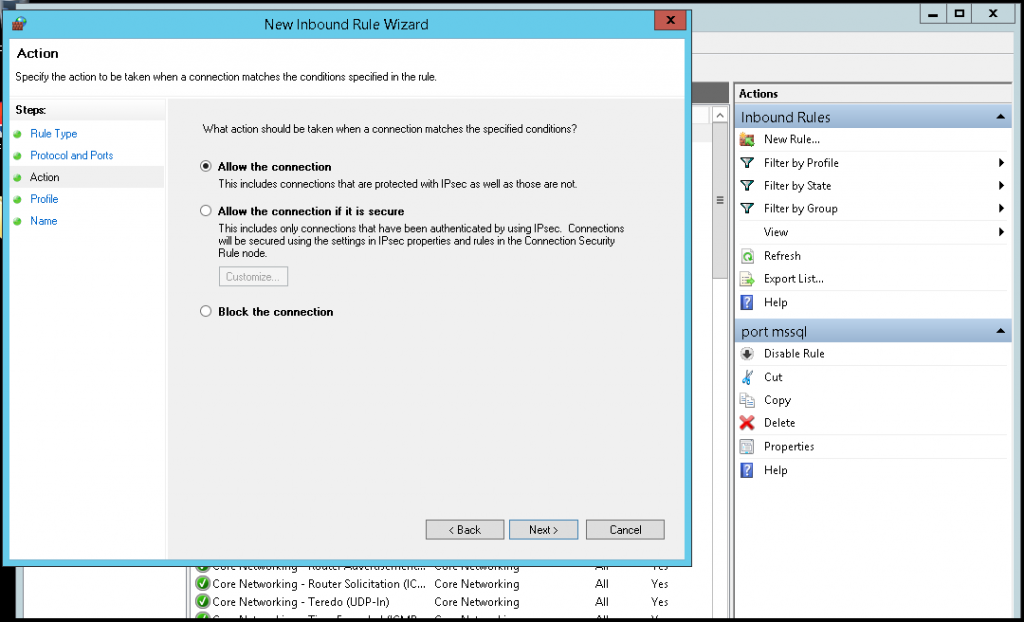
Task: Collapse the Inbound Rules actions section
Action: click(1001, 118)
